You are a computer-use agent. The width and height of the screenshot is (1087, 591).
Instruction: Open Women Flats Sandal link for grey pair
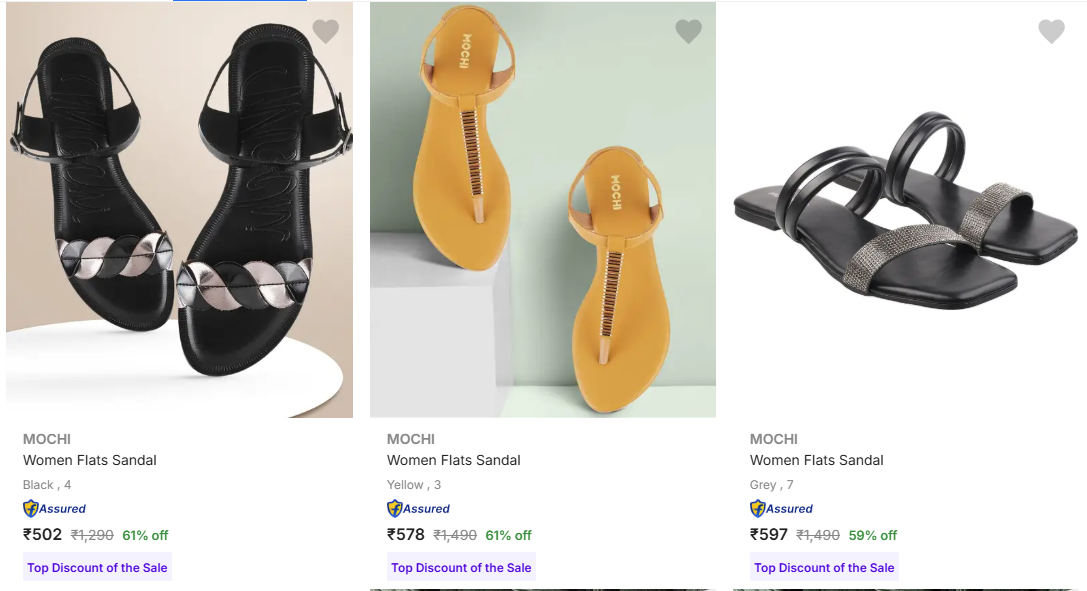tap(817, 460)
